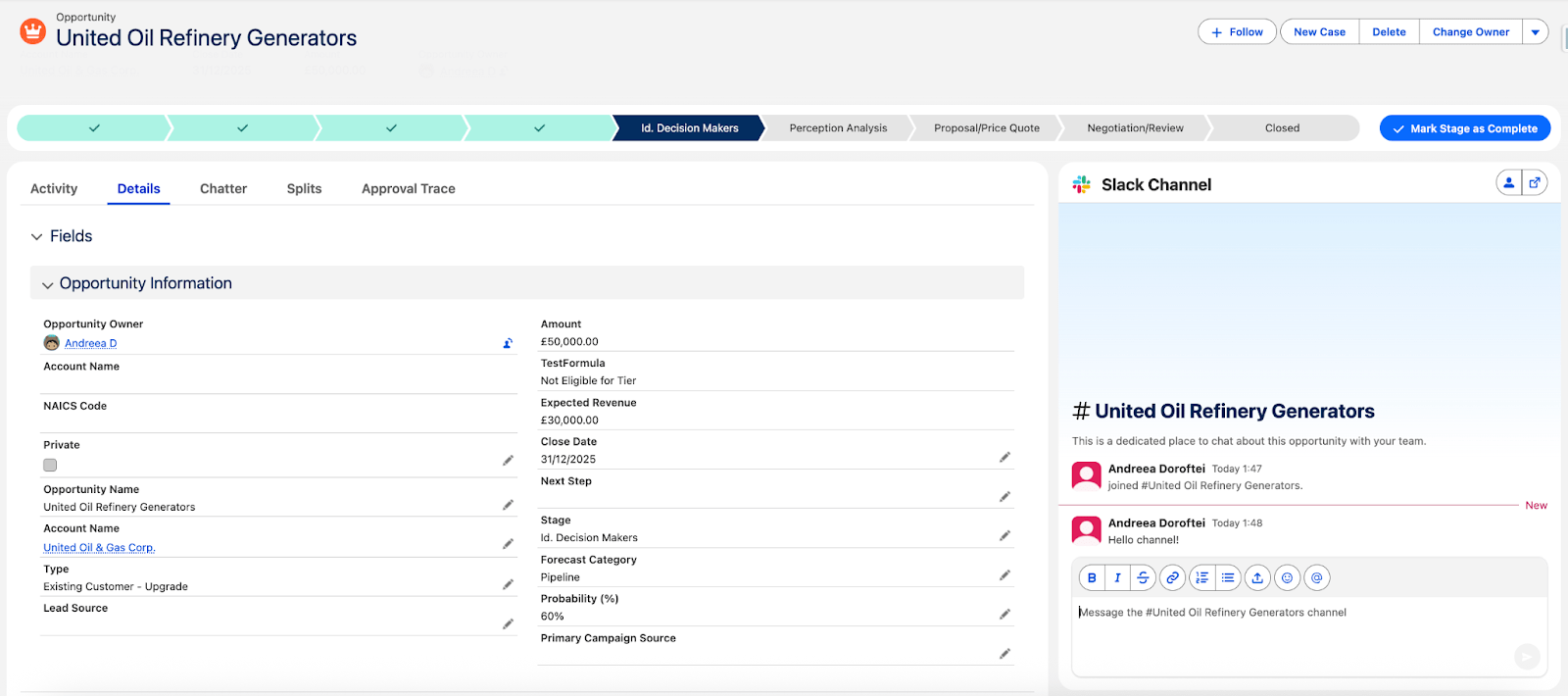Select the Id. Decision Makers stage in path

[x=689, y=128]
